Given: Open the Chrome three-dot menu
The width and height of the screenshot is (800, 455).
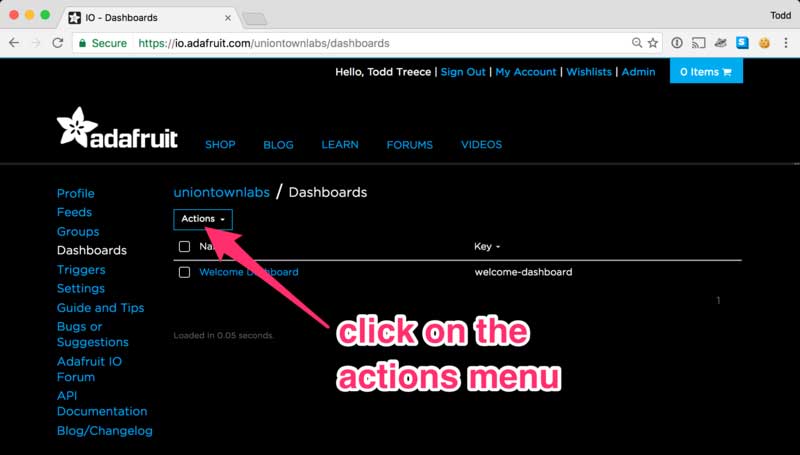Looking at the screenshot, I should click(786, 43).
